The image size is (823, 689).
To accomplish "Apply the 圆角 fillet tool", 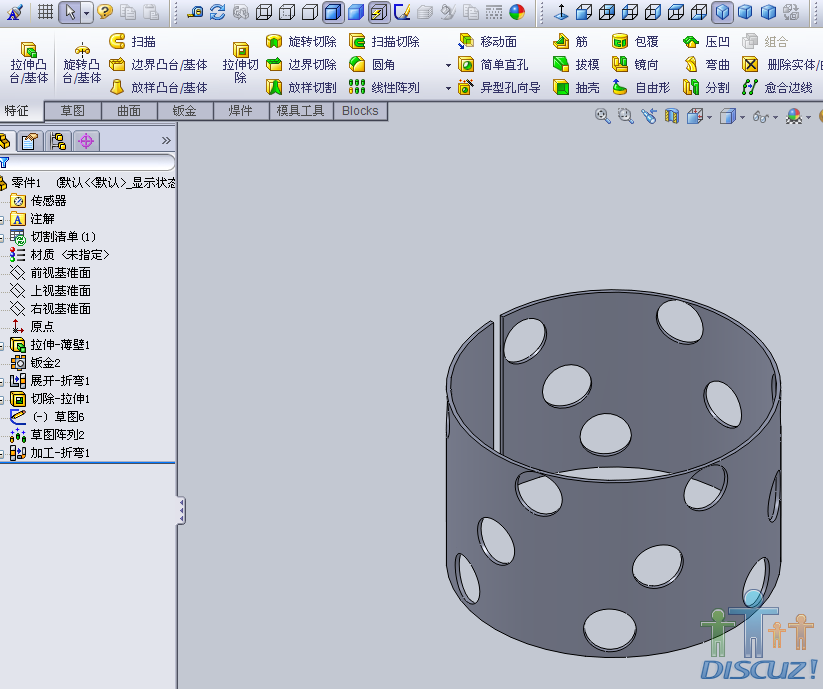I will [372, 65].
